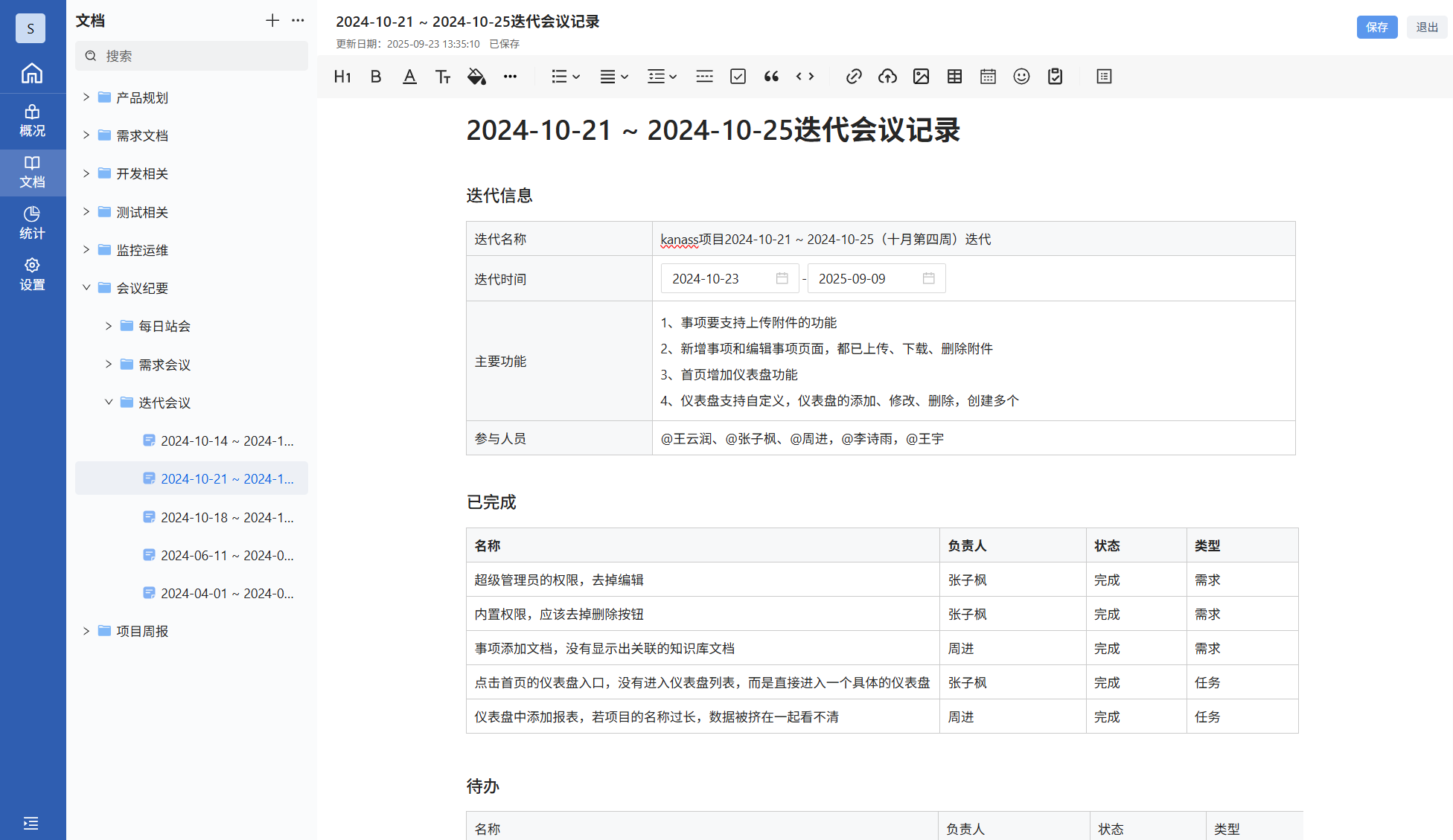Insert a Heading 1

(342, 76)
